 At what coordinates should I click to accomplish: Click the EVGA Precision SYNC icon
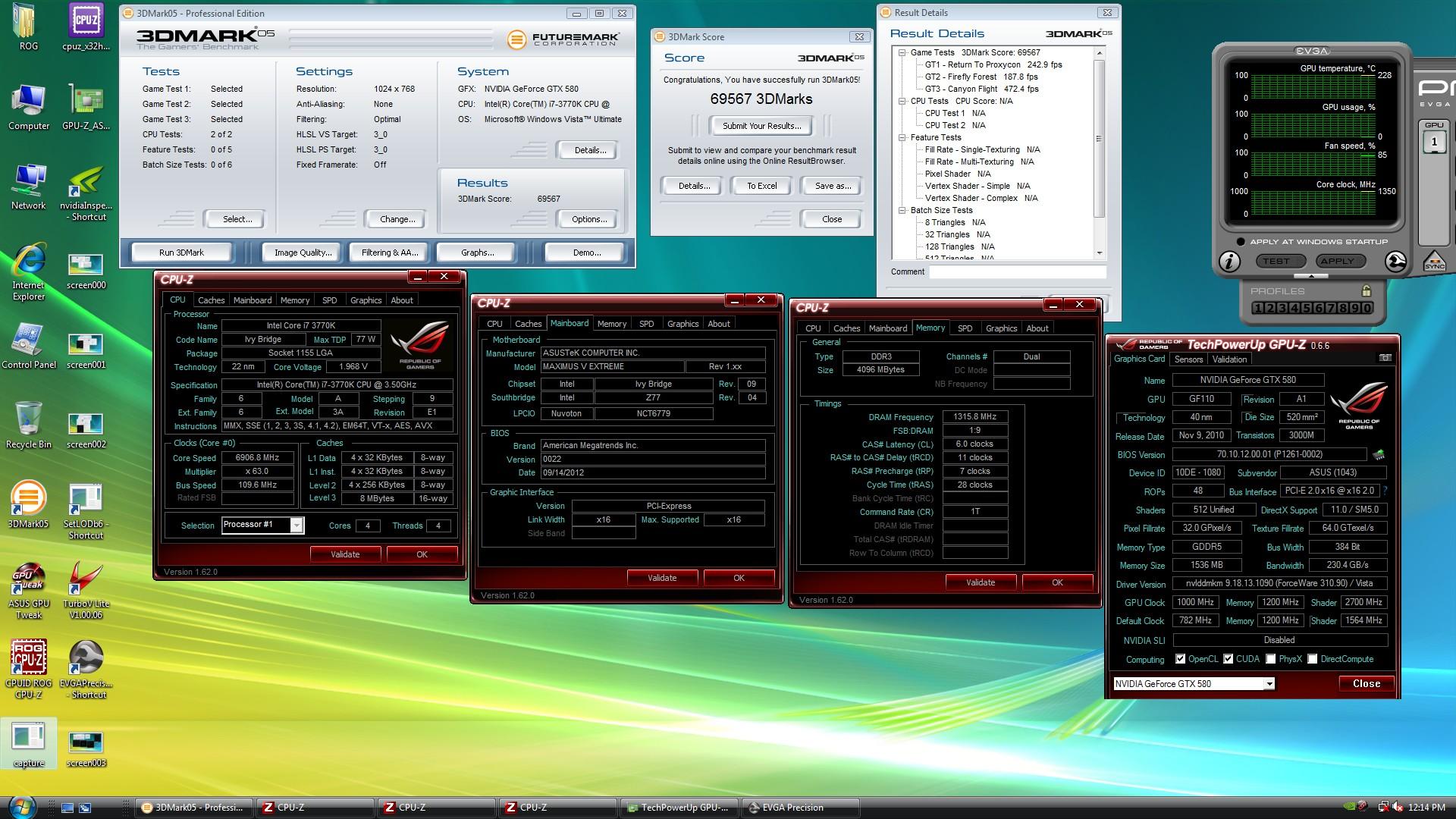click(x=1435, y=261)
